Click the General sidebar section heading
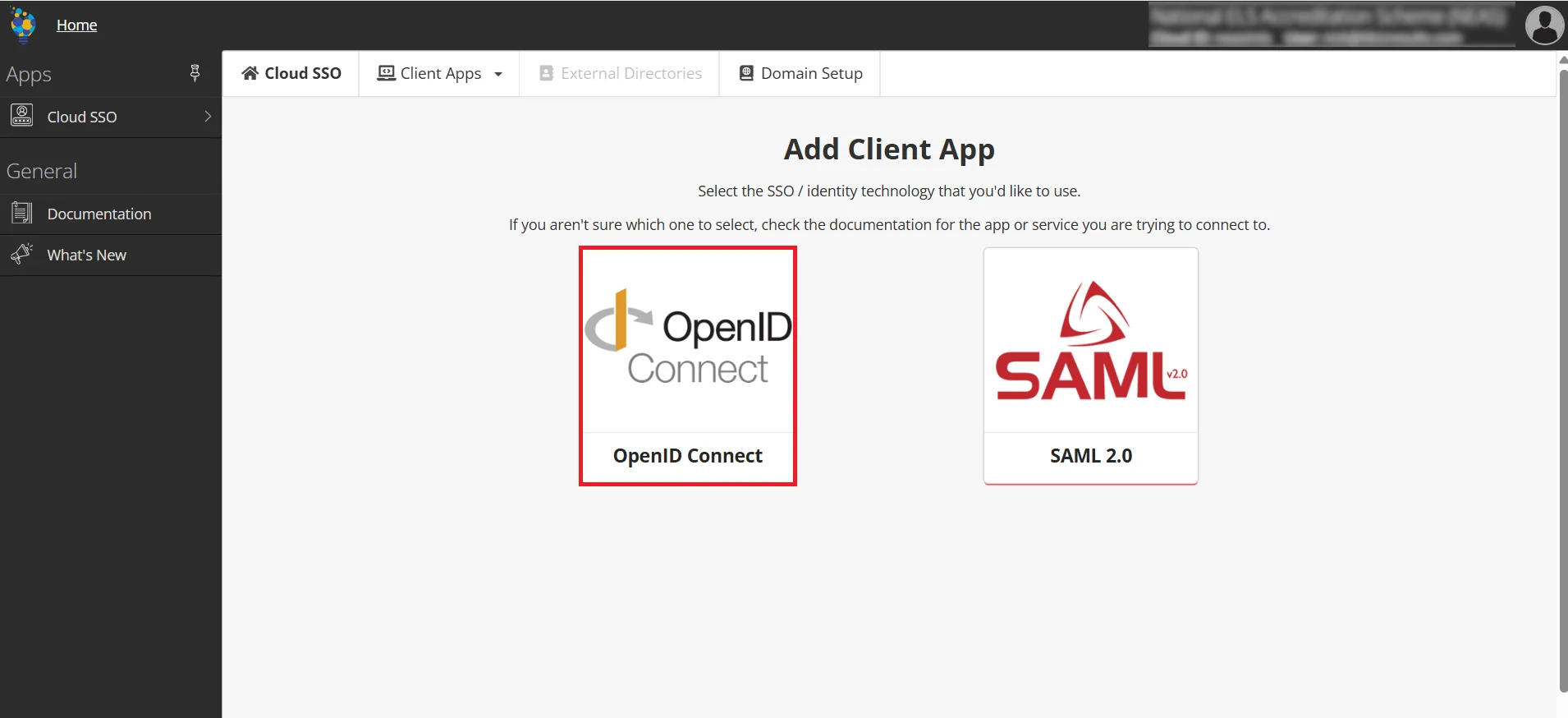The width and height of the screenshot is (1568, 718). click(x=42, y=171)
